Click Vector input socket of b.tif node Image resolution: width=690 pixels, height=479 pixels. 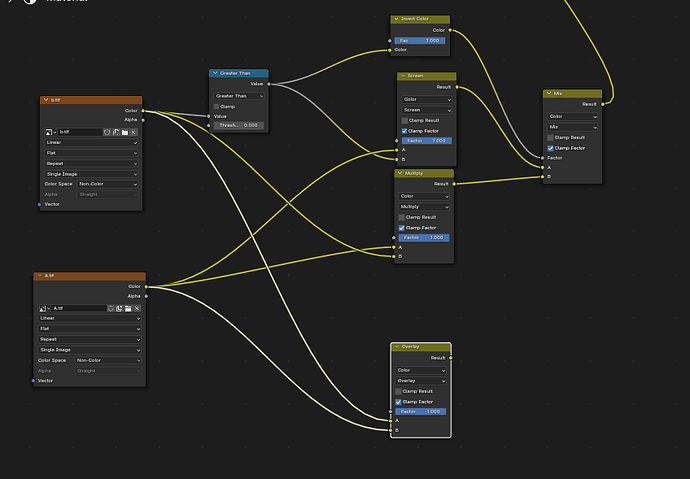click(x=39, y=205)
